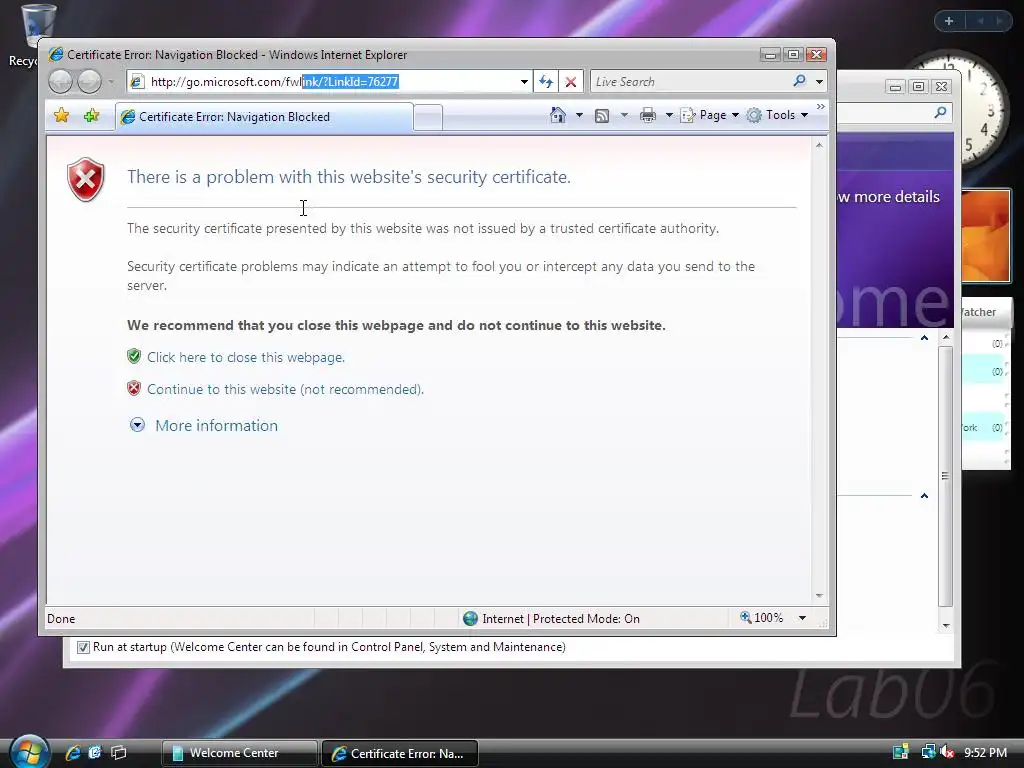Click muted volume tray icon

click(x=947, y=752)
